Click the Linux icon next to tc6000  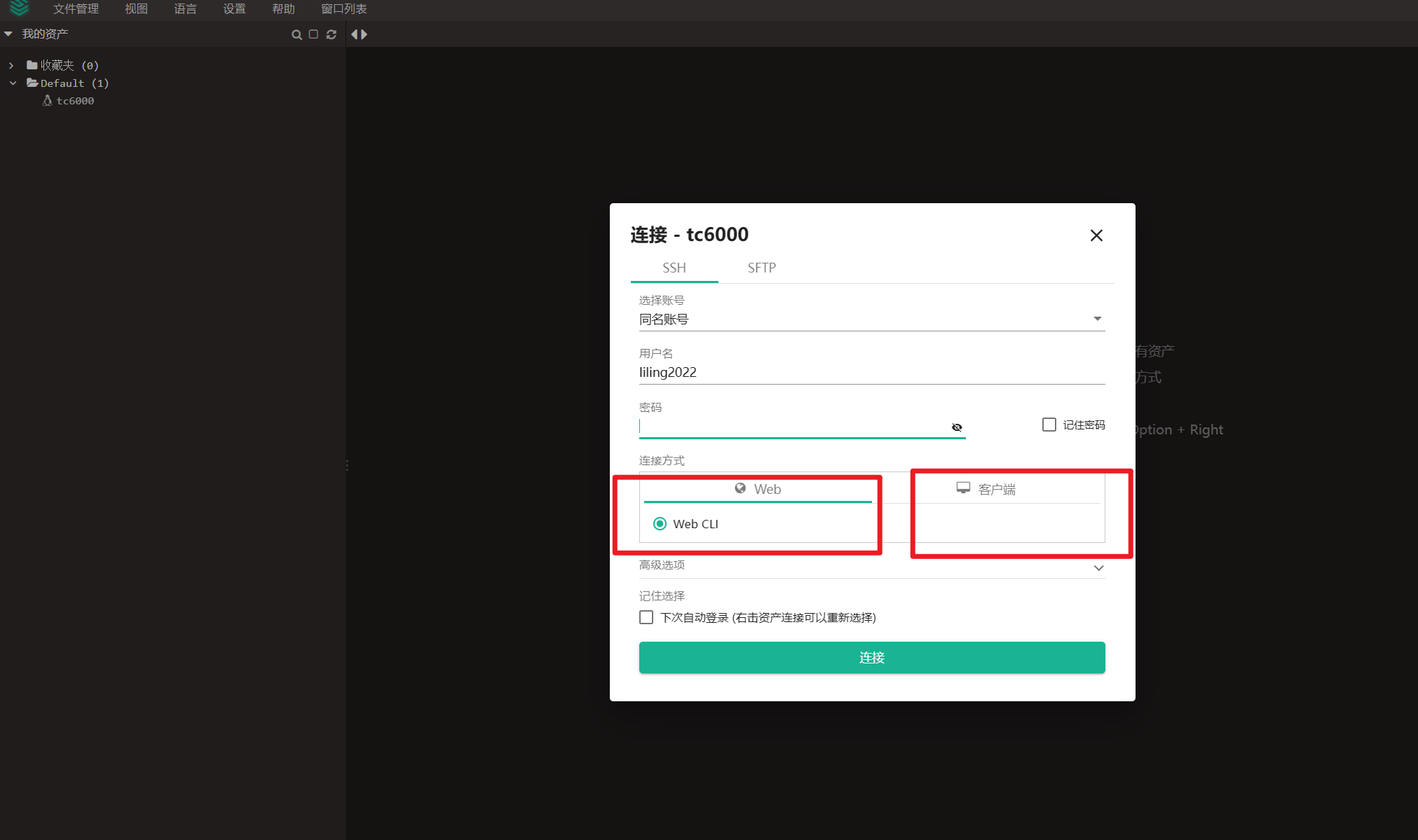point(48,101)
